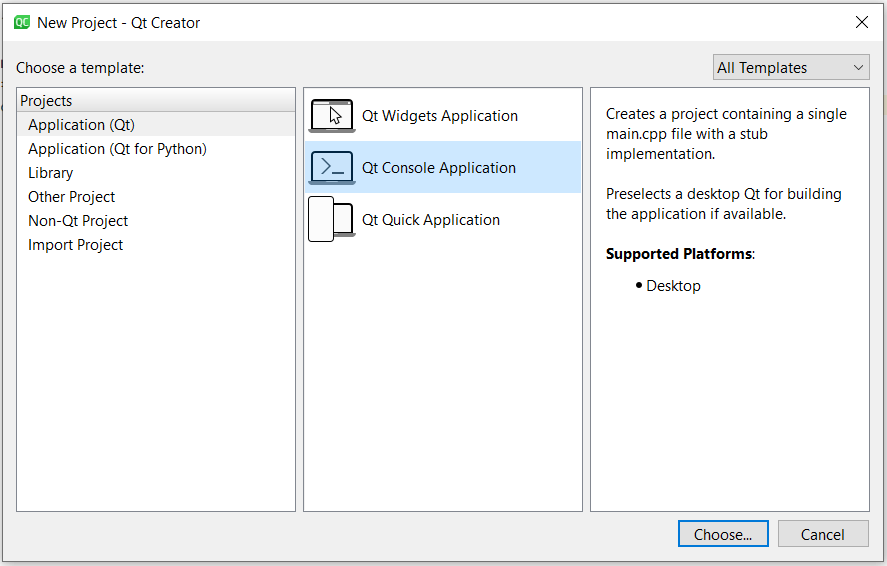Click the Projects header in category list
The width and height of the screenshot is (887, 566).
[46, 101]
